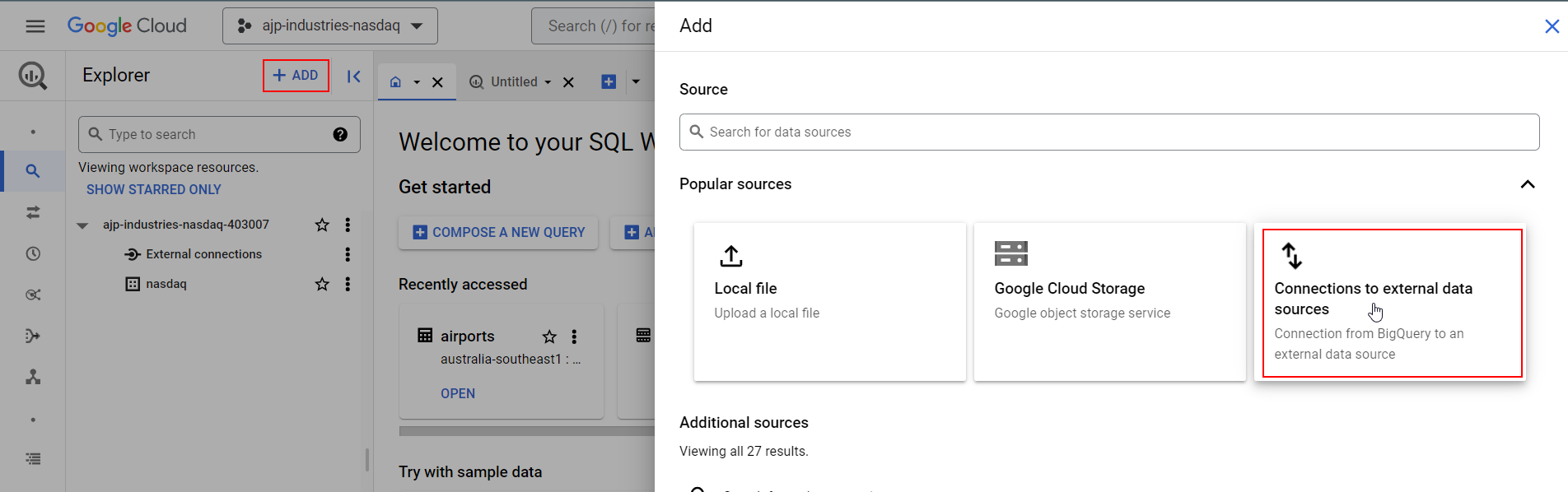The image size is (1568, 492).
Task: Click the Type to search field
Action: (x=219, y=134)
